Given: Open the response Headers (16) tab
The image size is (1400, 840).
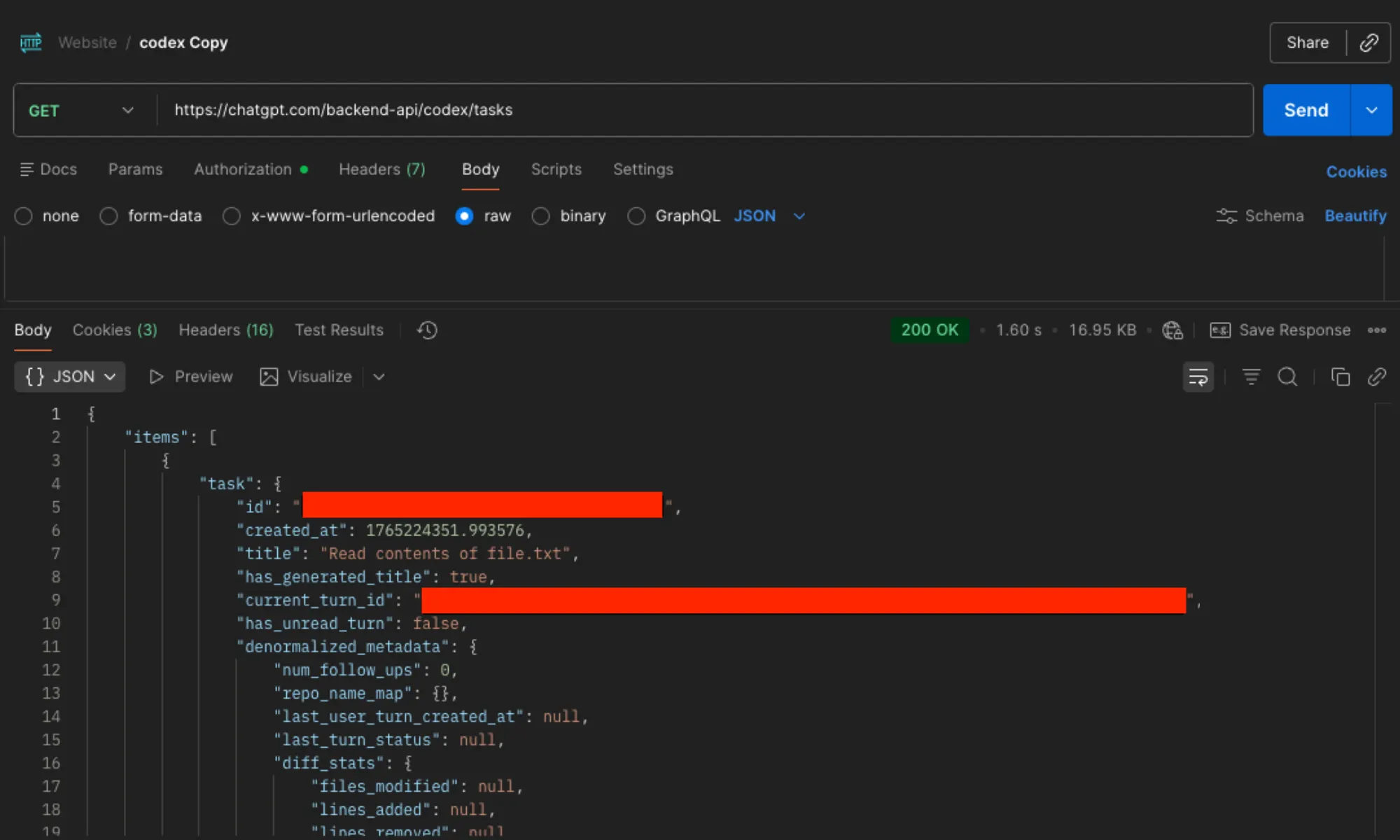Looking at the screenshot, I should pyautogui.click(x=225, y=330).
